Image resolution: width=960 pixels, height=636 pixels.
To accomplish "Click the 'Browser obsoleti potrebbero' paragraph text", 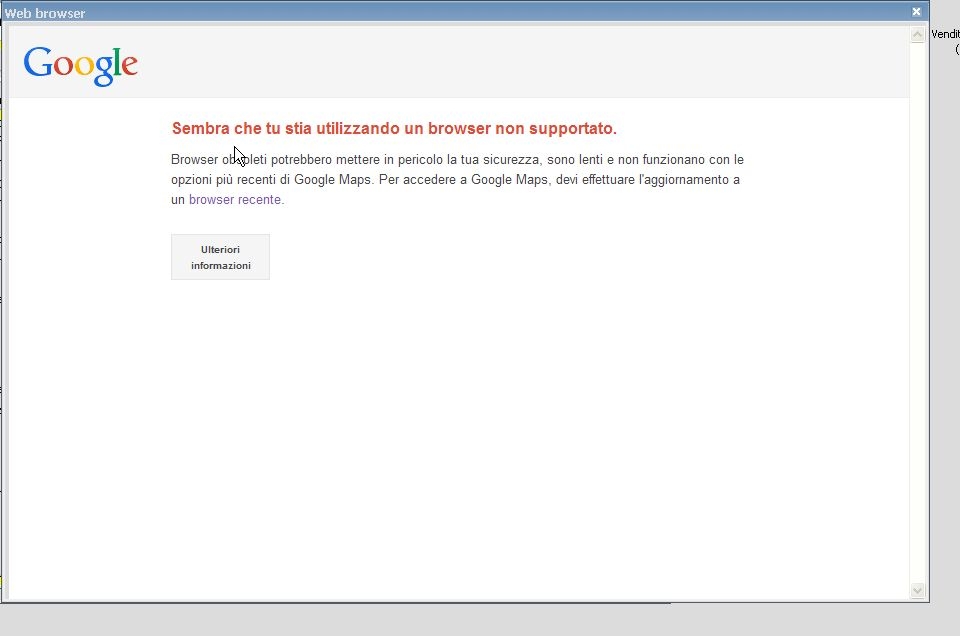I will click(457, 179).
